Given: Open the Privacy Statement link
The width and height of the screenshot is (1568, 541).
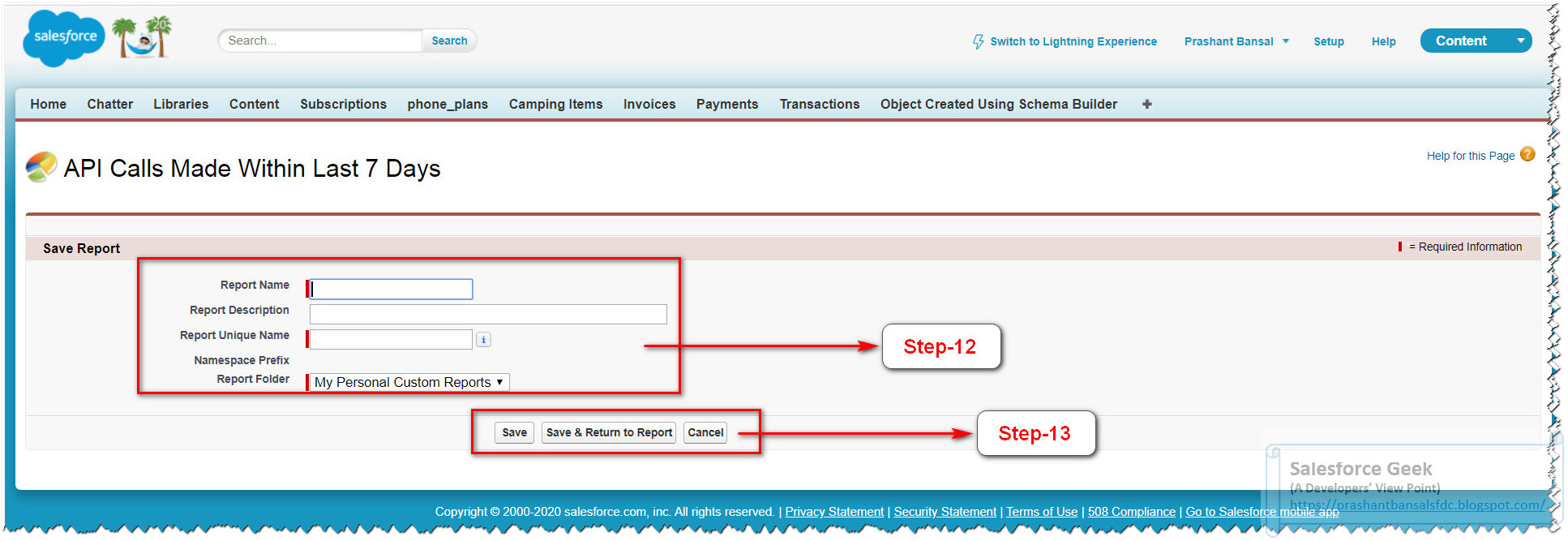Looking at the screenshot, I should (834, 512).
